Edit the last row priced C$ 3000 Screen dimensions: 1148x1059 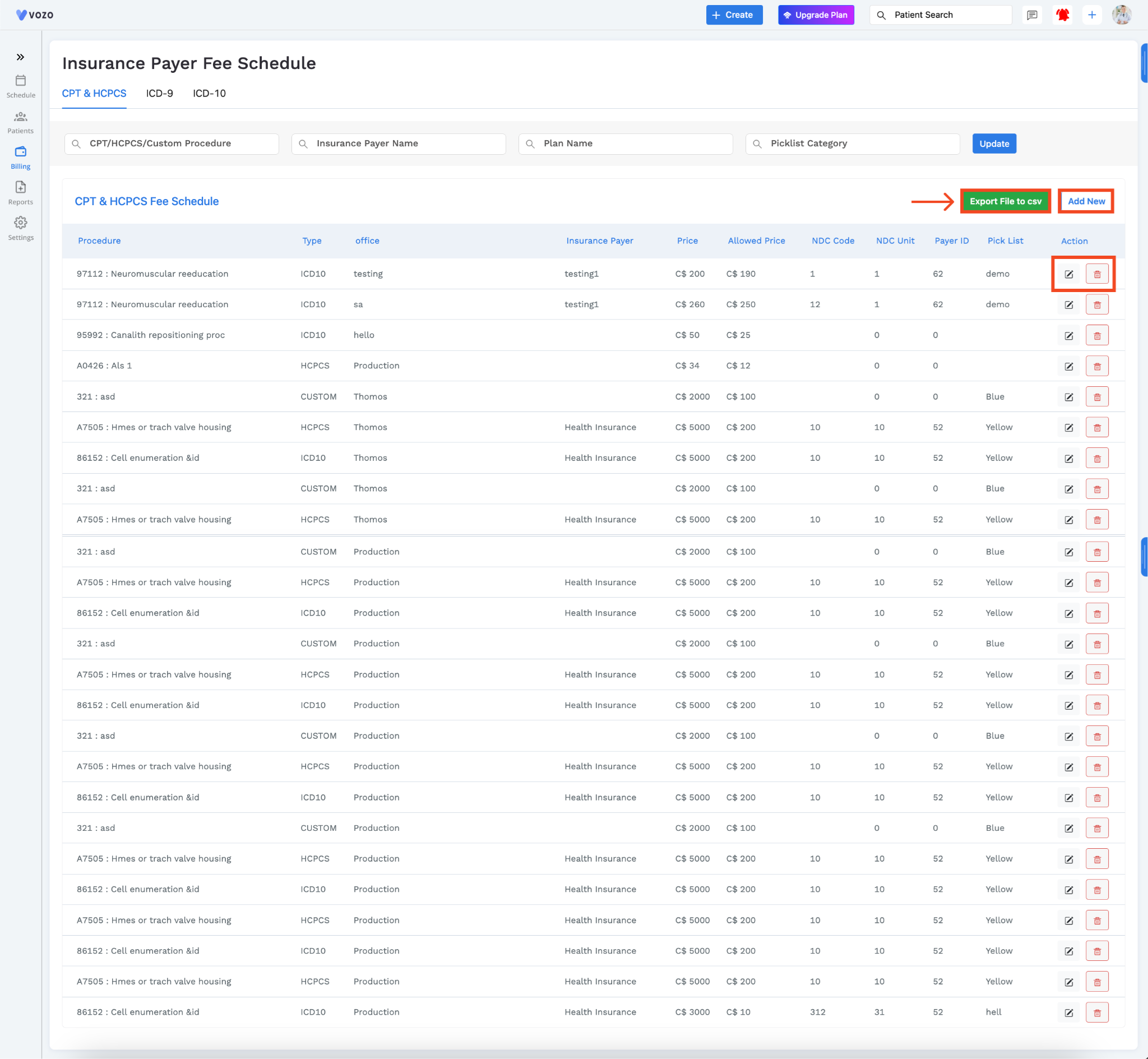(1069, 1012)
